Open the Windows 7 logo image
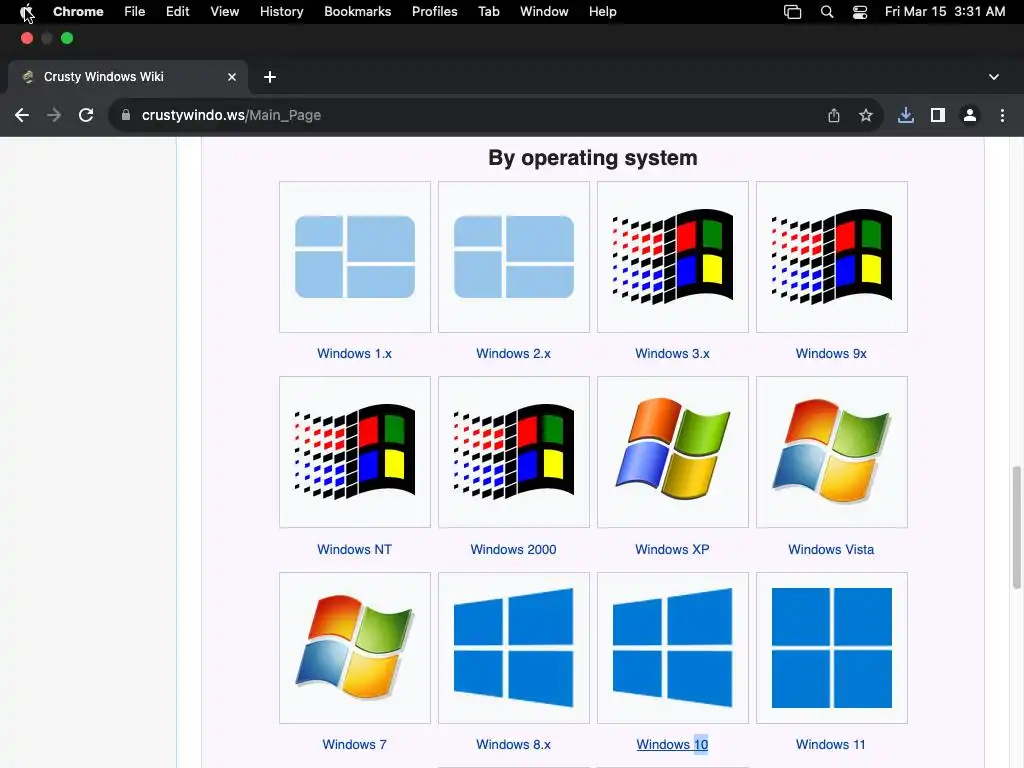 pyautogui.click(x=355, y=648)
